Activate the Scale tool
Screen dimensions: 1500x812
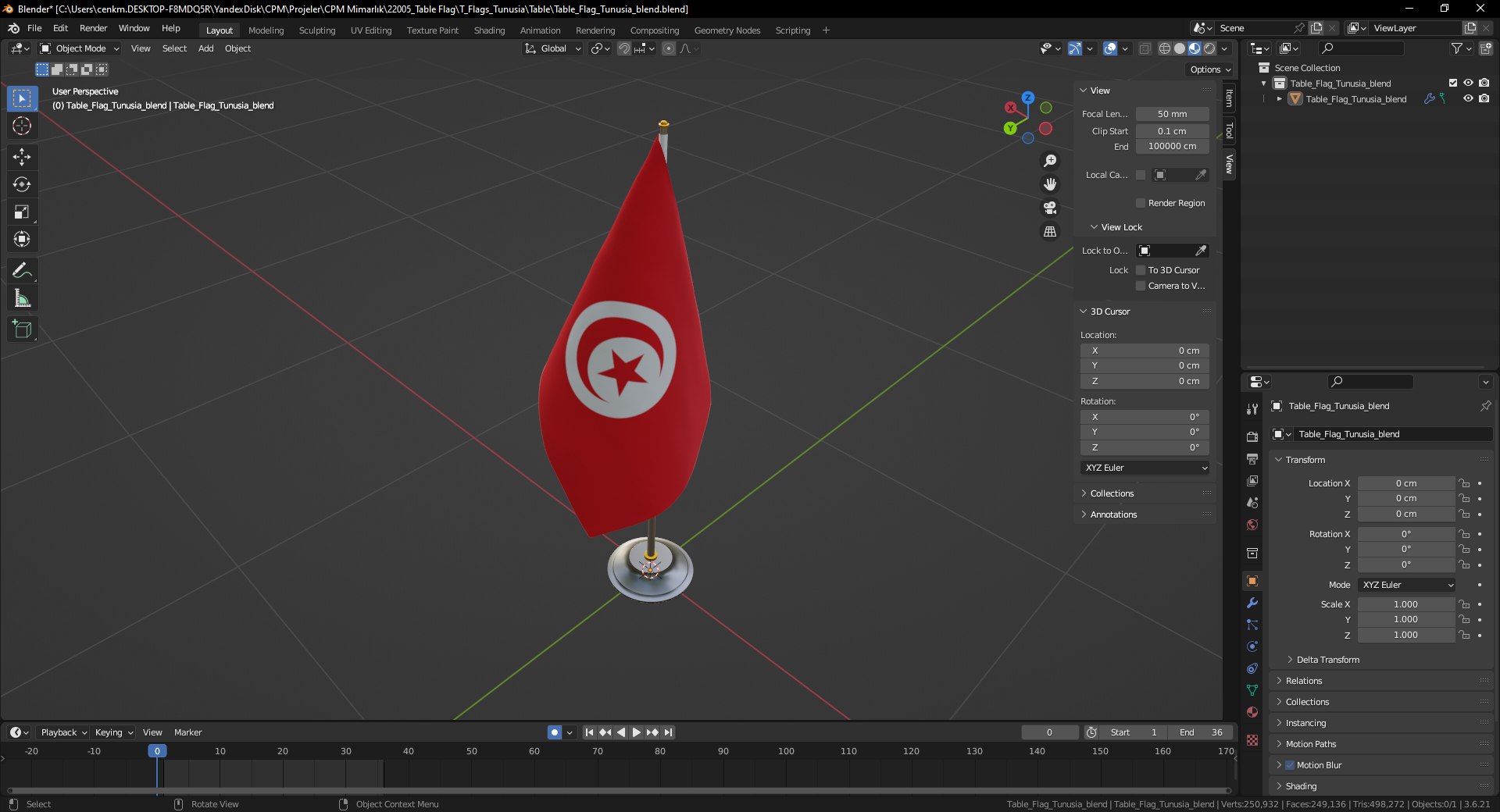22,212
